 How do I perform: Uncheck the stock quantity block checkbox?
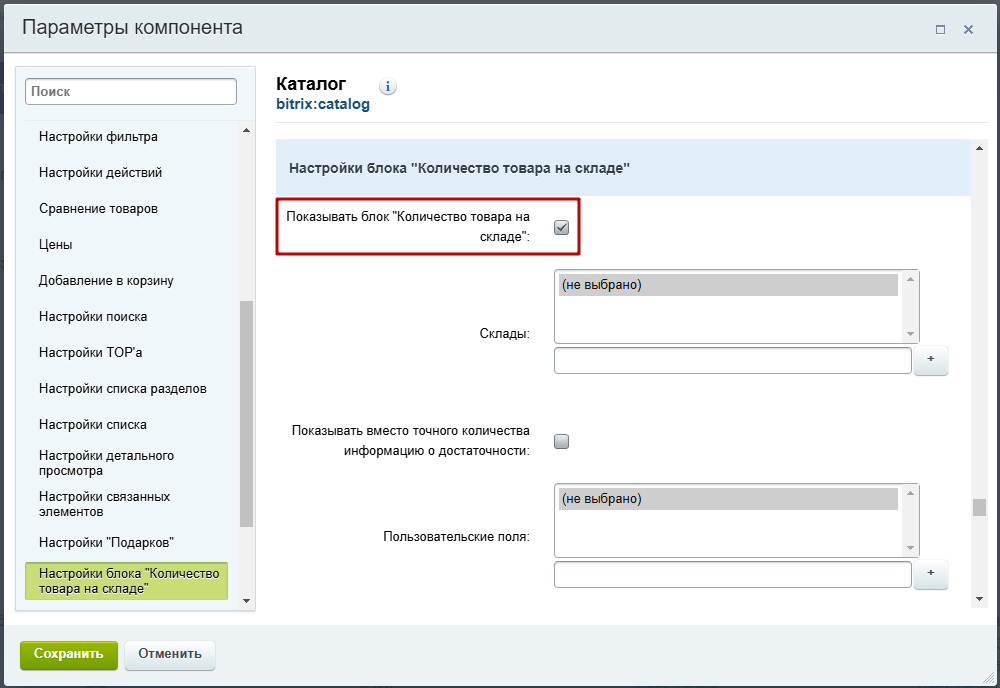pyautogui.click(x=561, y=227)
